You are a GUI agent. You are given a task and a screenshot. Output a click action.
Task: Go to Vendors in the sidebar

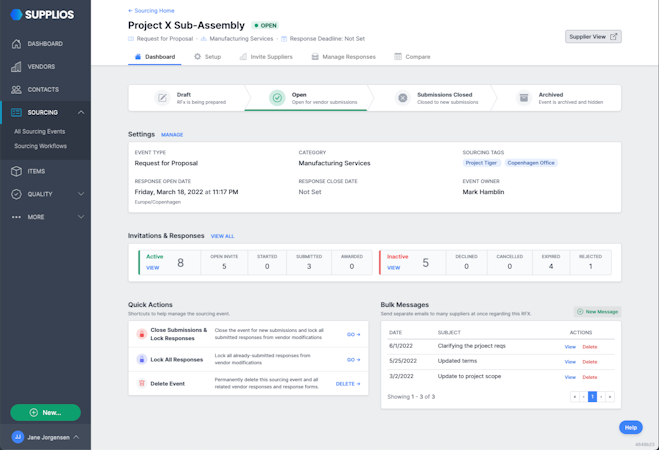click(41, 67)
